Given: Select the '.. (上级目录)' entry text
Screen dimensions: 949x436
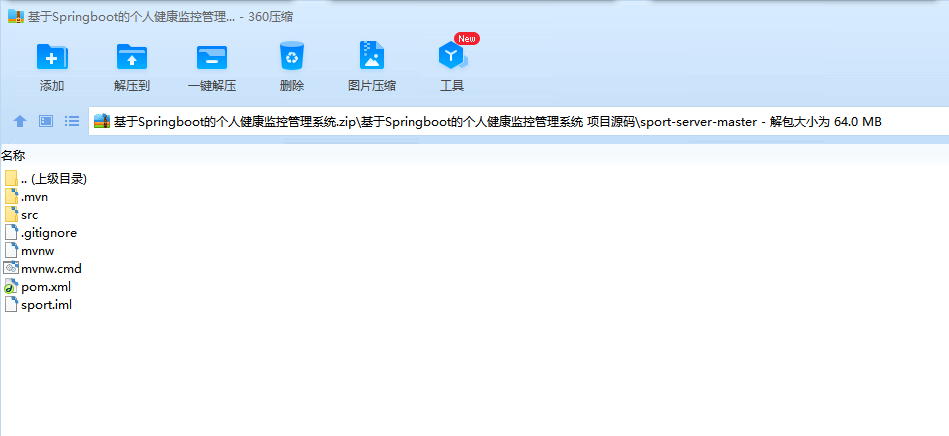Looking at the screenshot, I should click(54, 179).
